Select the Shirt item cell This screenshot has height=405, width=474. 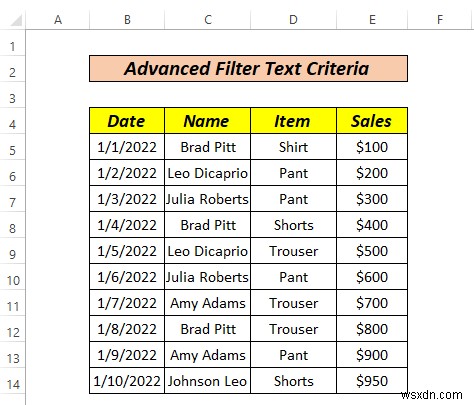pos(293,147)
